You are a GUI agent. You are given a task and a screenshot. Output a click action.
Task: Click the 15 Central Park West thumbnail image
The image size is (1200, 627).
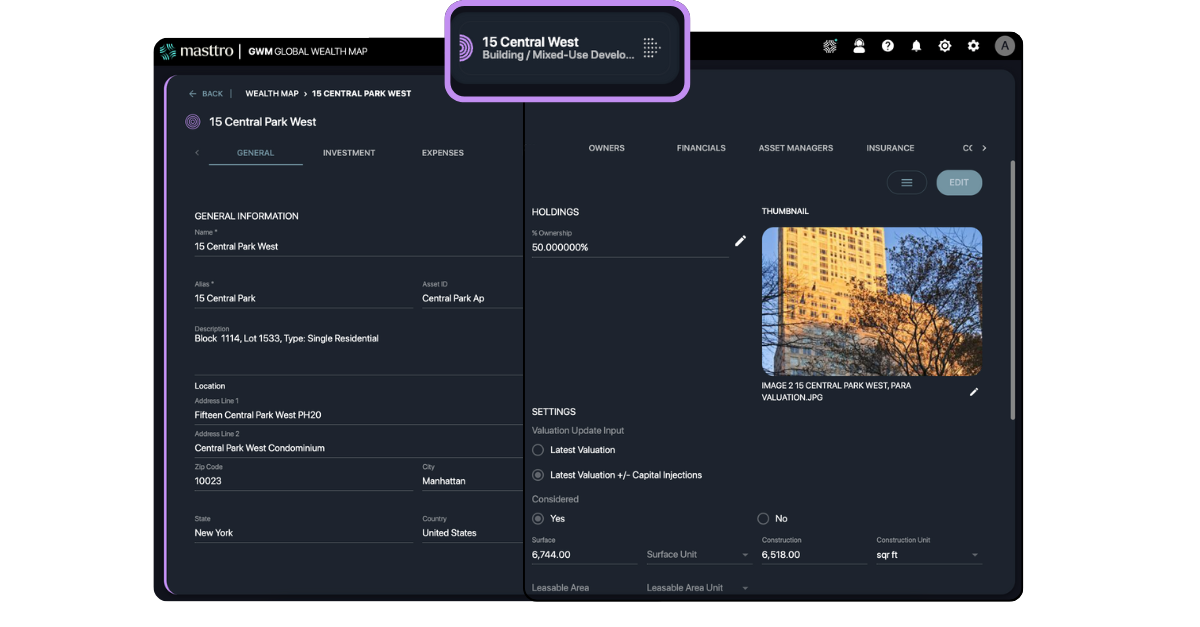871,301
